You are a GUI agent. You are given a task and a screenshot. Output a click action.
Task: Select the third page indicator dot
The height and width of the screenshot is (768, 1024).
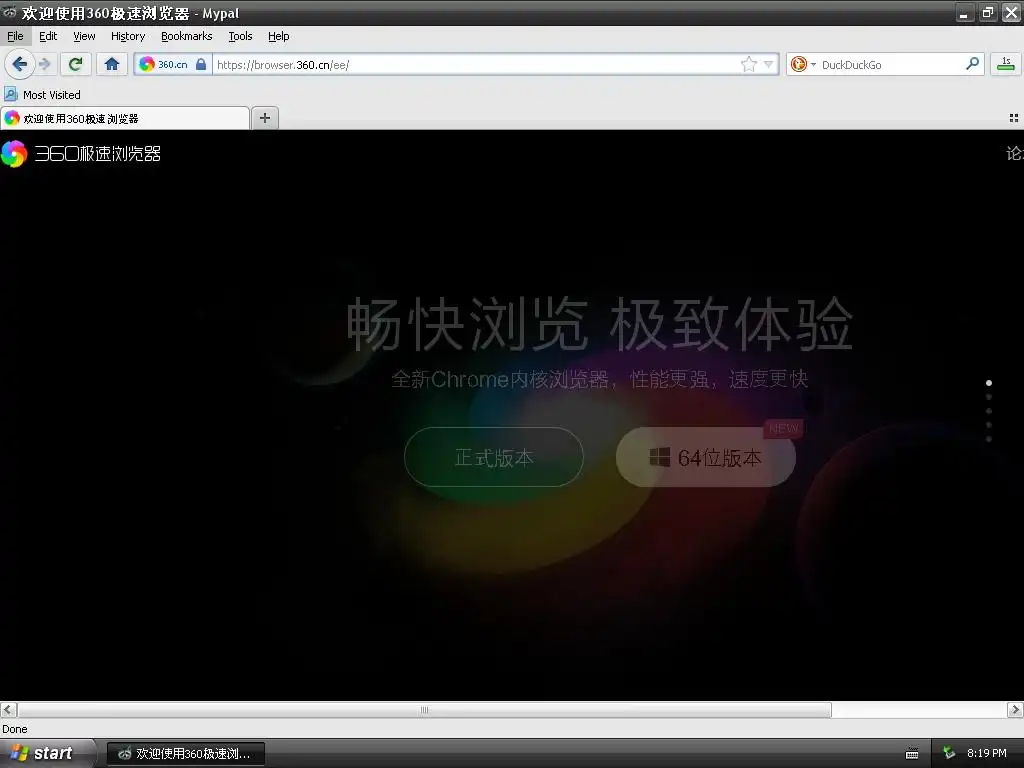coord(989,411)
